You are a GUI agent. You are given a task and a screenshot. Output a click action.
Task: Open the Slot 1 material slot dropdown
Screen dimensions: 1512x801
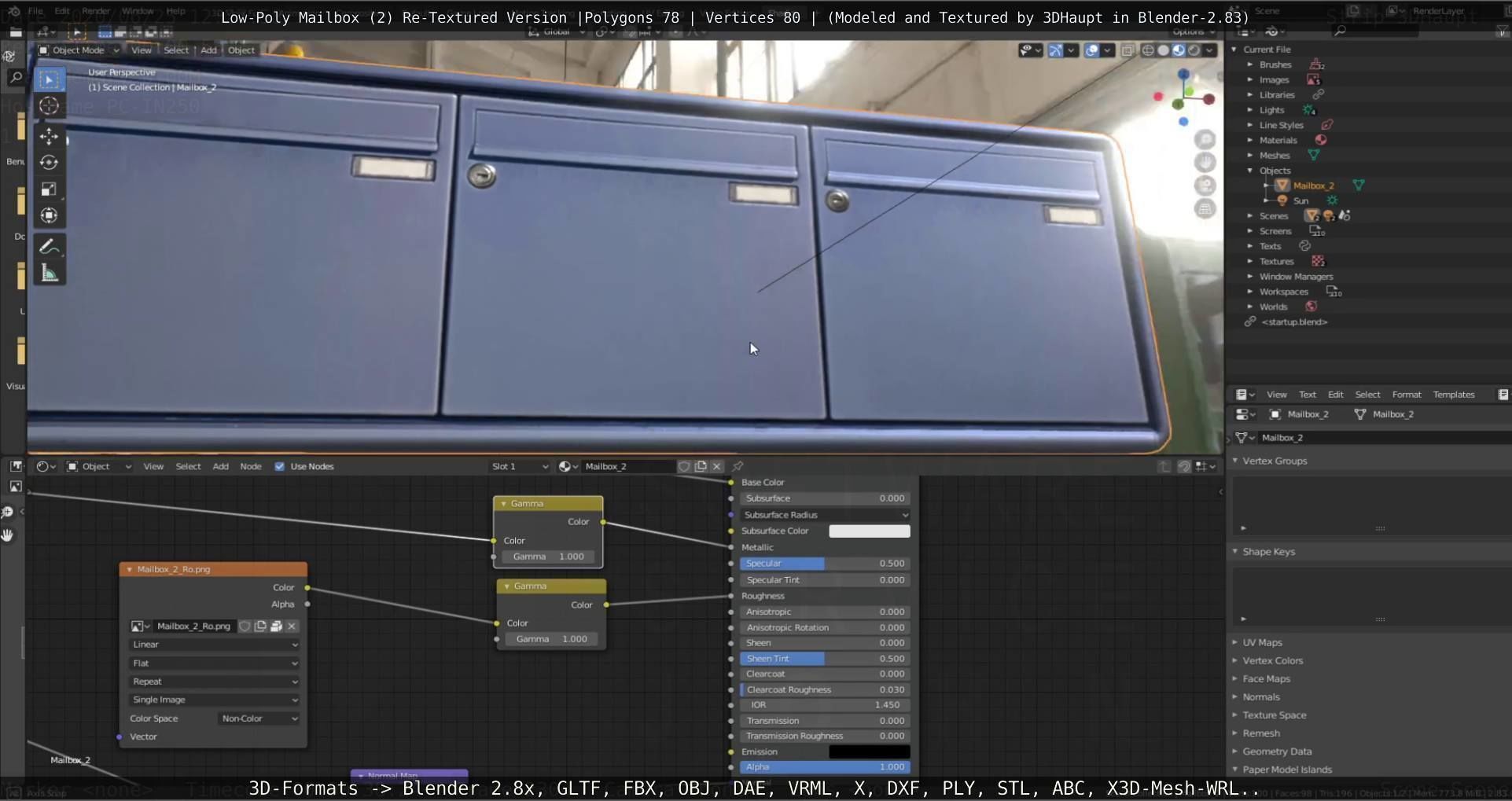coord(519,466)
